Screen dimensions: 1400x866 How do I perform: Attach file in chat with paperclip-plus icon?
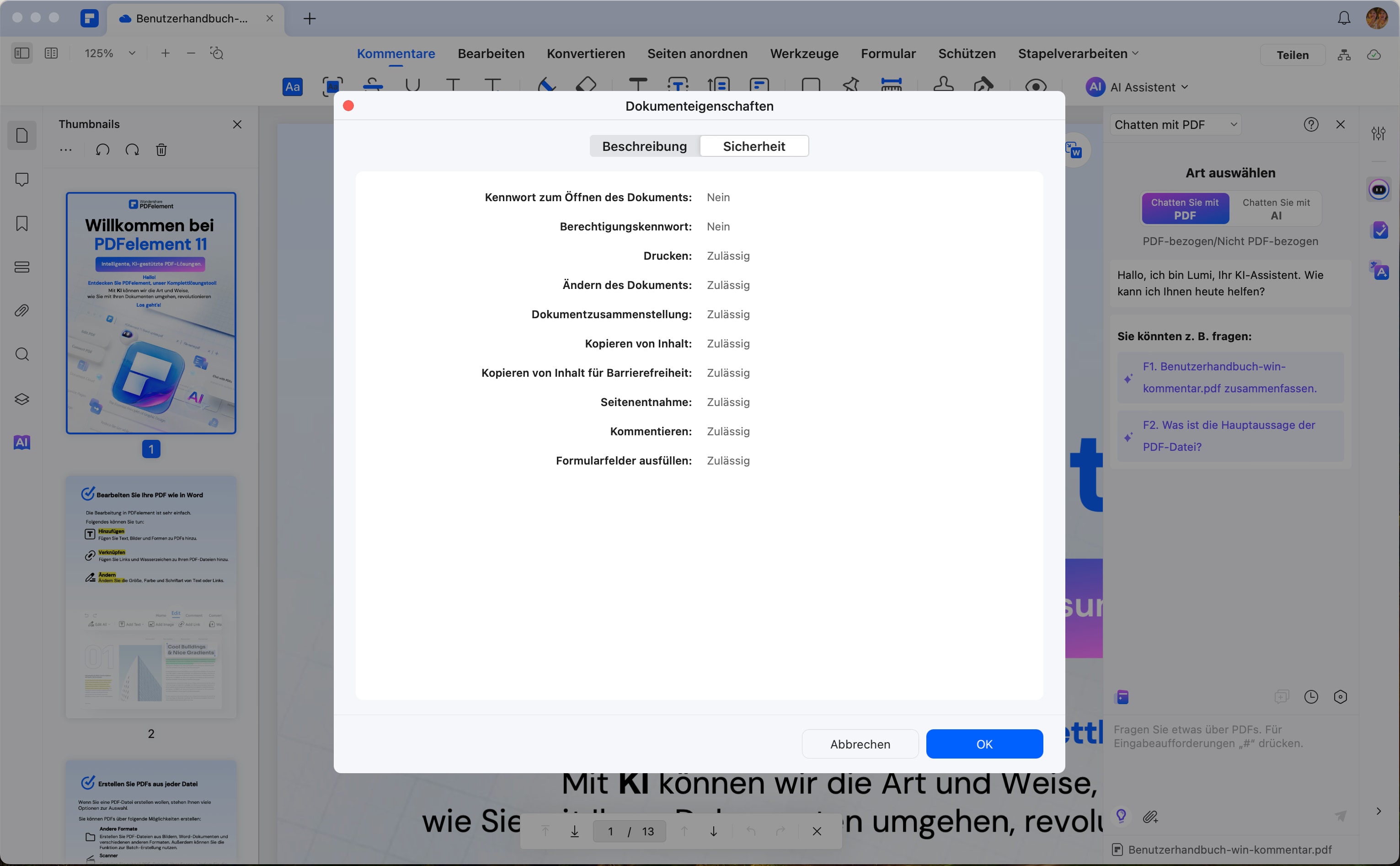tap(1151, 817)
